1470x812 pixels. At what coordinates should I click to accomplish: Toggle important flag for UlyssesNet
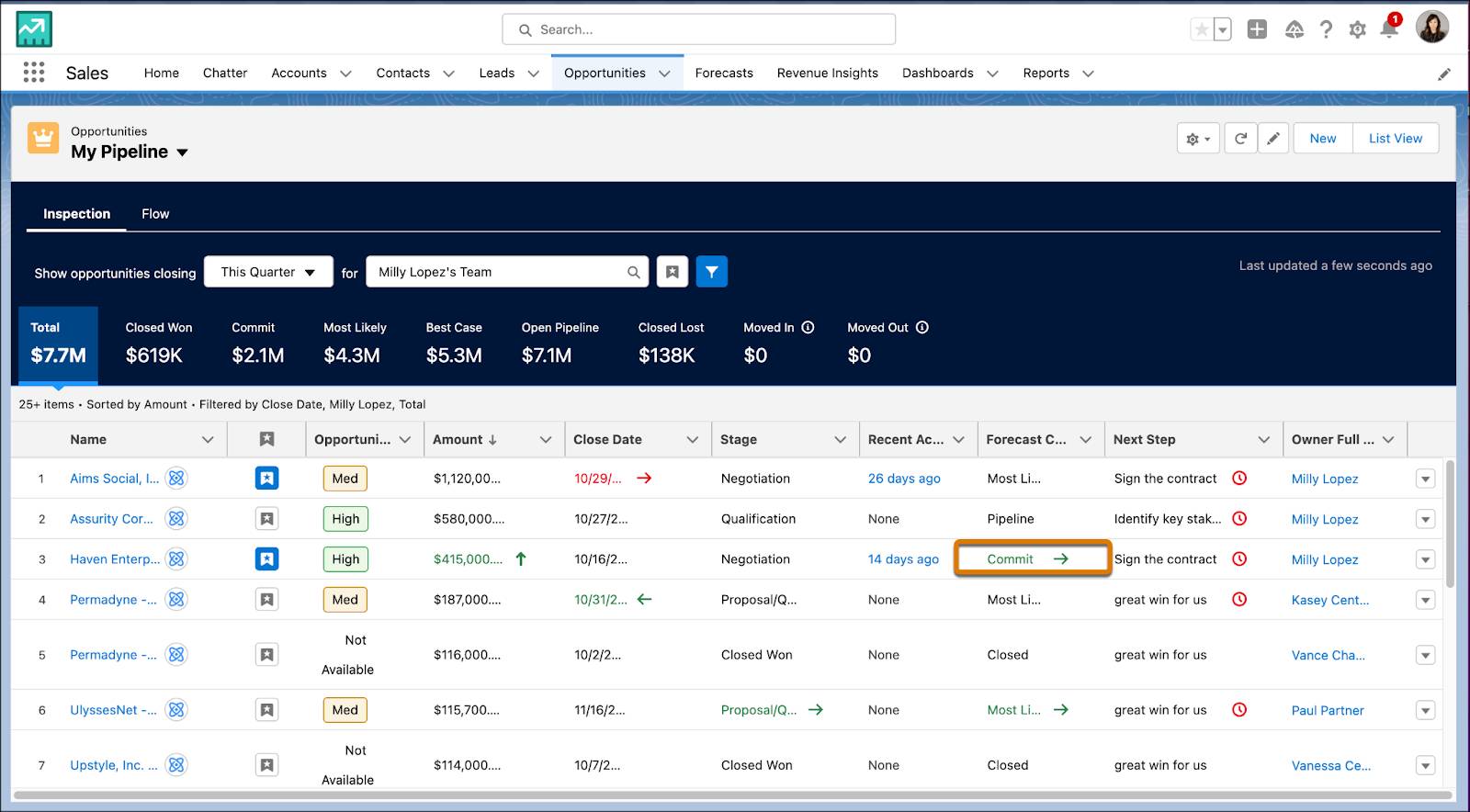(x=266, y=709)
